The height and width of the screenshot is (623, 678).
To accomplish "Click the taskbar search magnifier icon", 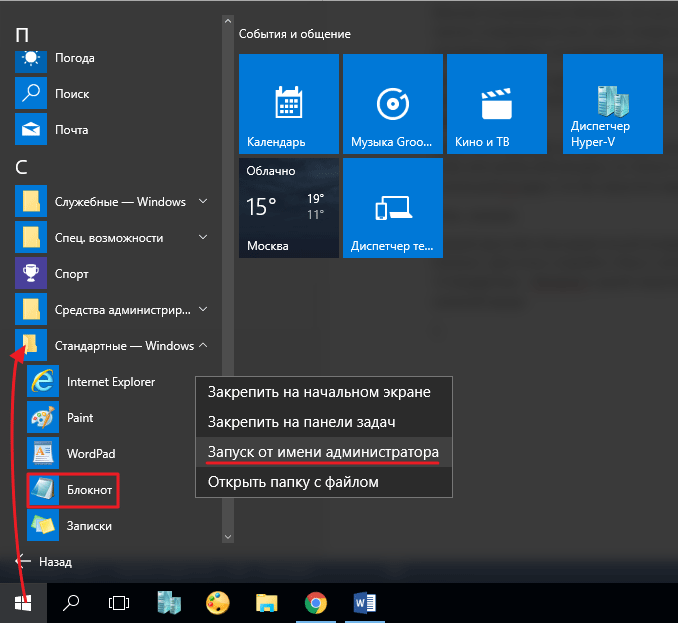I will pyautogui.click(x=71, y=603).
